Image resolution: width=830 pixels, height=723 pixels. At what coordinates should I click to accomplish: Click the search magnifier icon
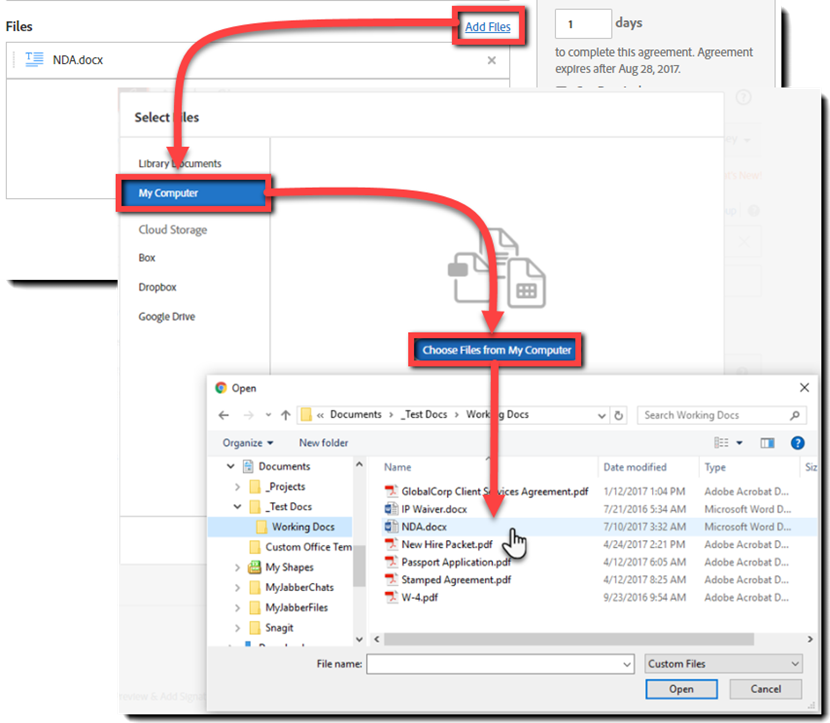[x=795, y=415]
